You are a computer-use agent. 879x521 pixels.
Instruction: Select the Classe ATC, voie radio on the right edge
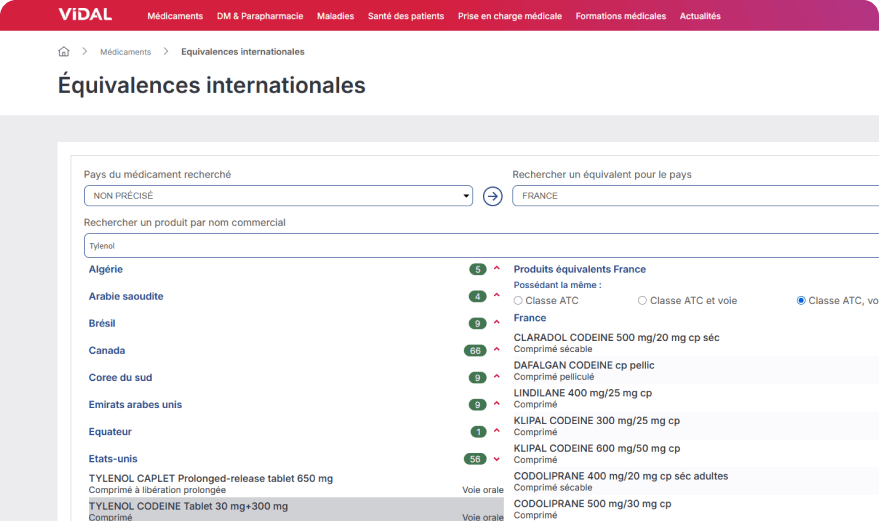pyautogui.click(x=801, y=301)
